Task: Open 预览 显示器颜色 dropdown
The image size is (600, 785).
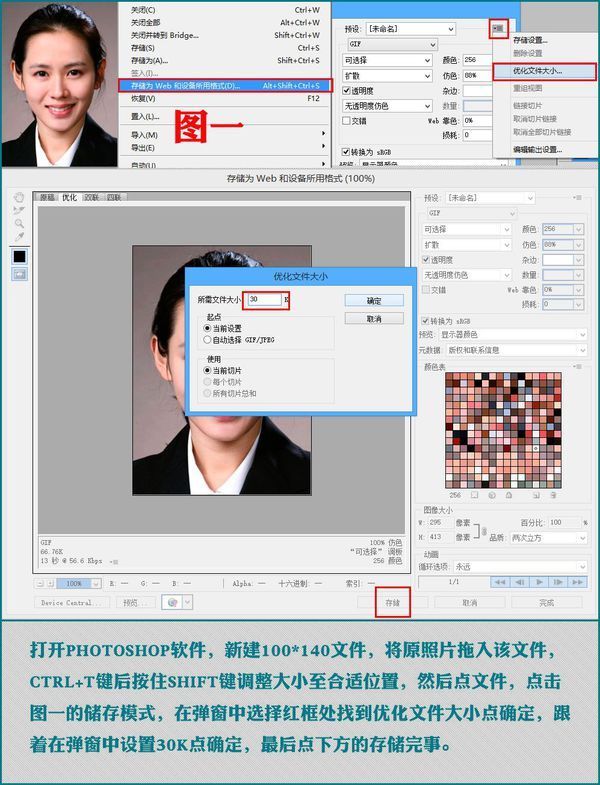Action: coord(513,334)
